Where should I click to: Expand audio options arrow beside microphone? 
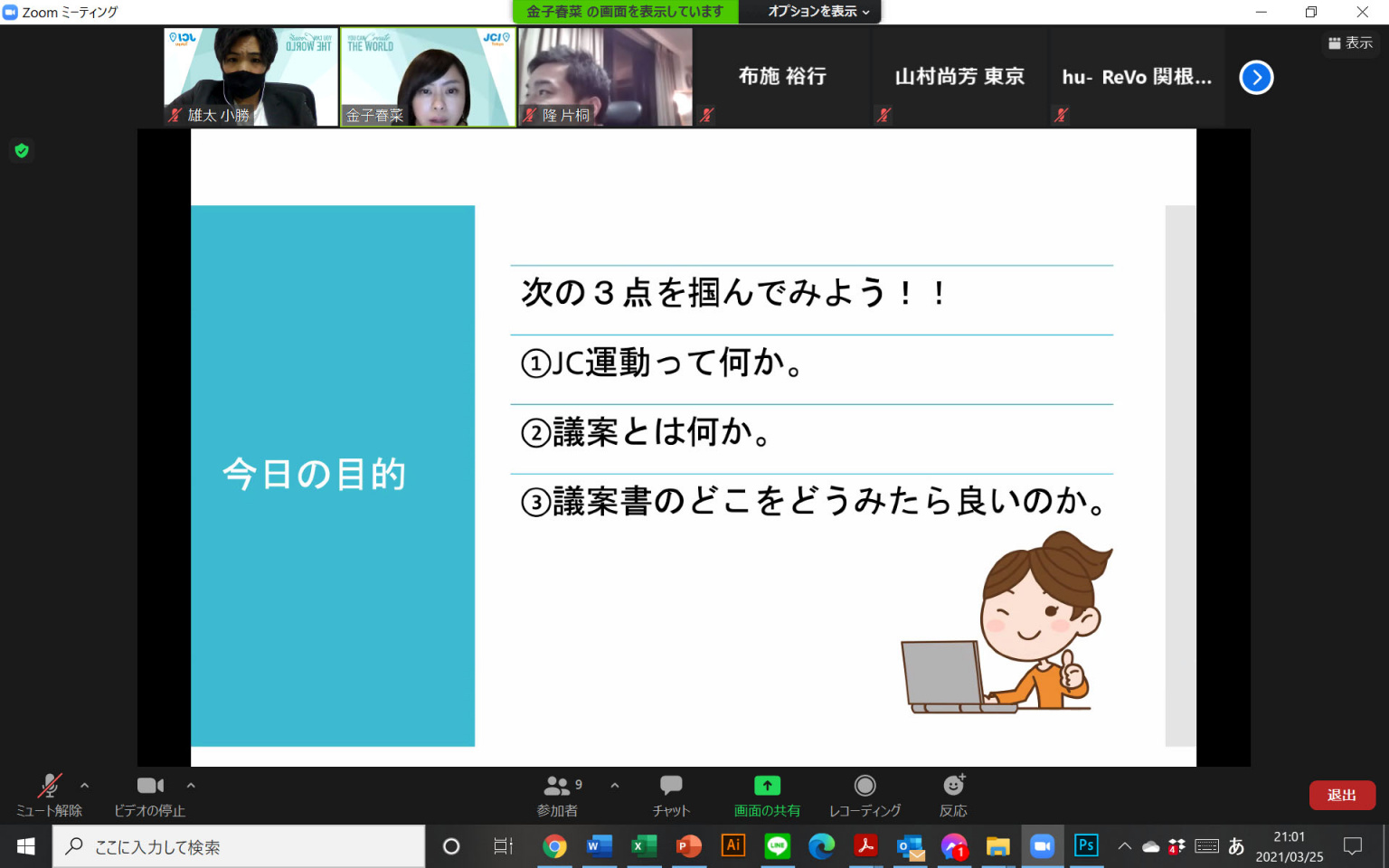[85, 786]
